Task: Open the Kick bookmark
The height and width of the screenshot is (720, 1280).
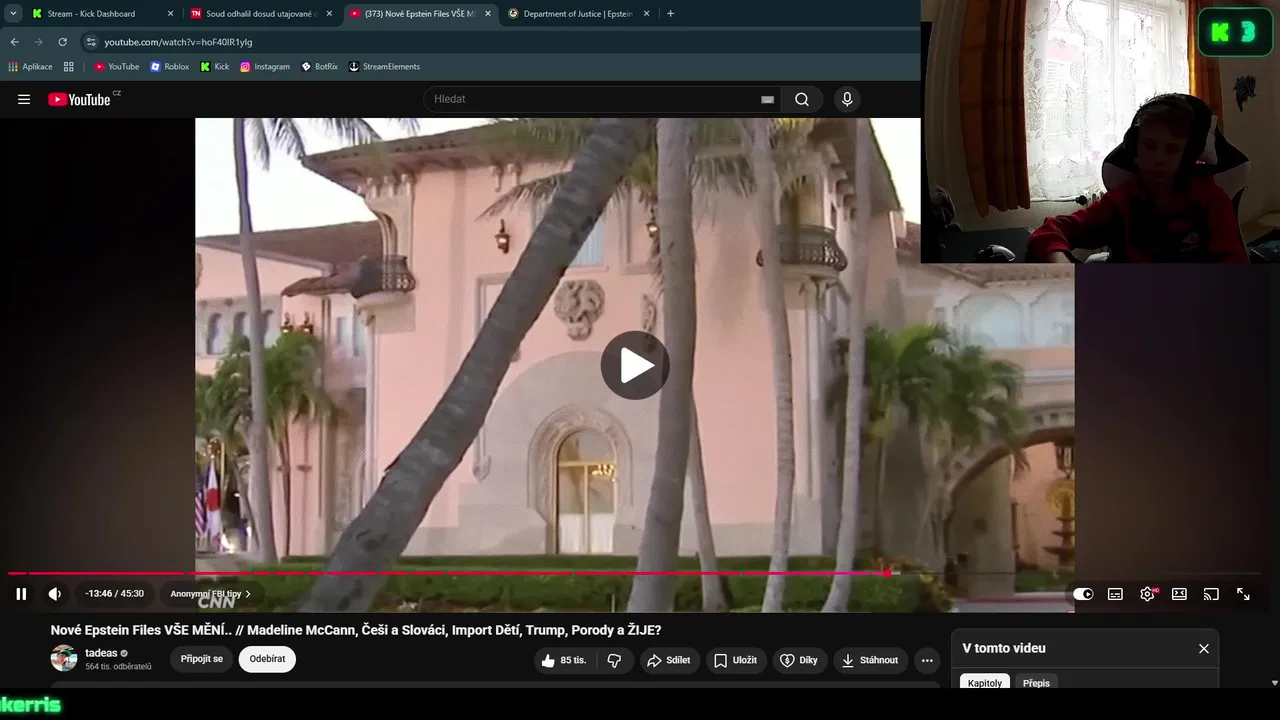Action: [215, 67]
